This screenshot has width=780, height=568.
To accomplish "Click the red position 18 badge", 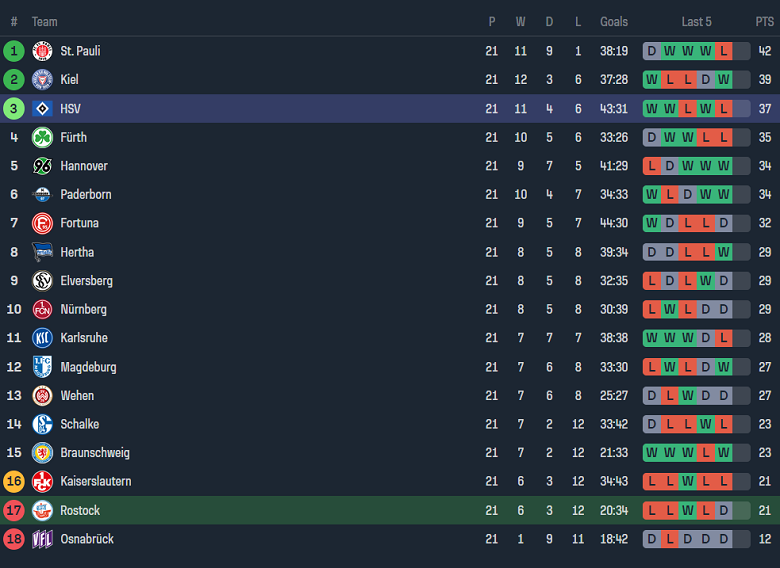I will (x=14, y=539).
